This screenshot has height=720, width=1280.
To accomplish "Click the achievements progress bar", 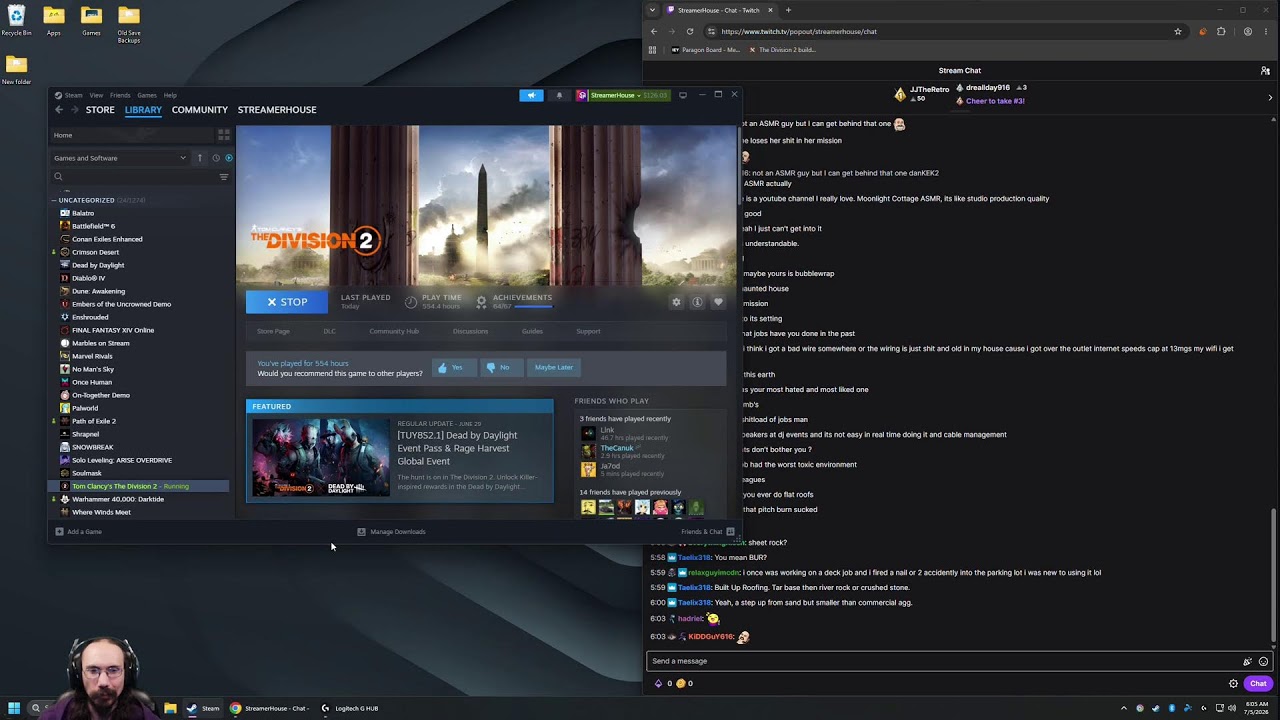I will tap(533, 306).
